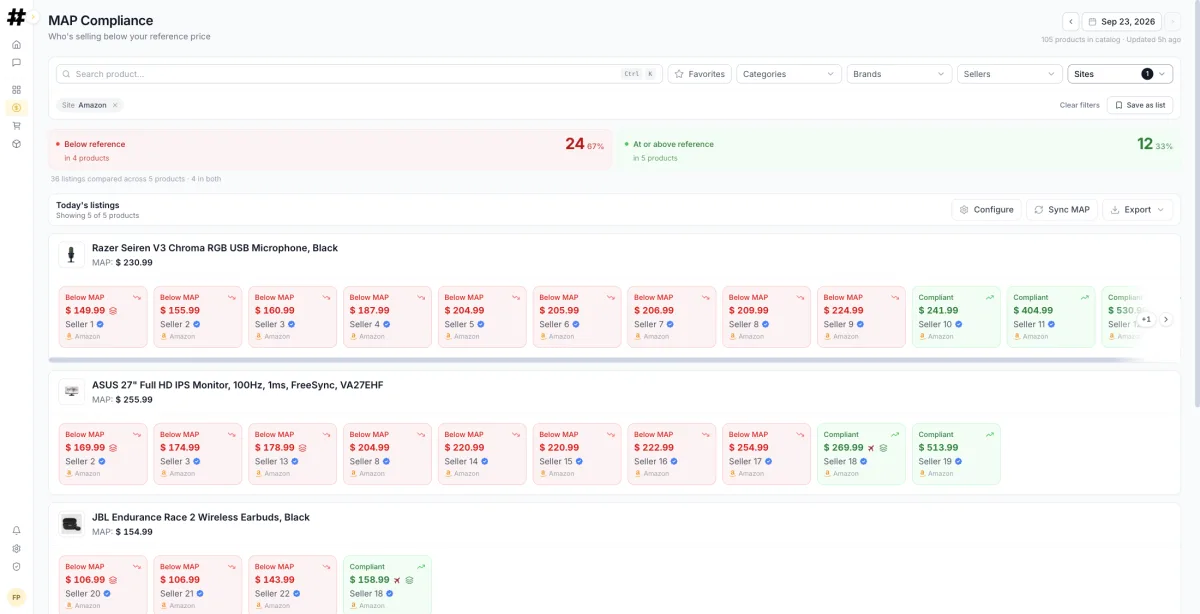The image size is (1200, 614).
Task: Open the shopping cart sidebar icon
Action: click(16, 126)
